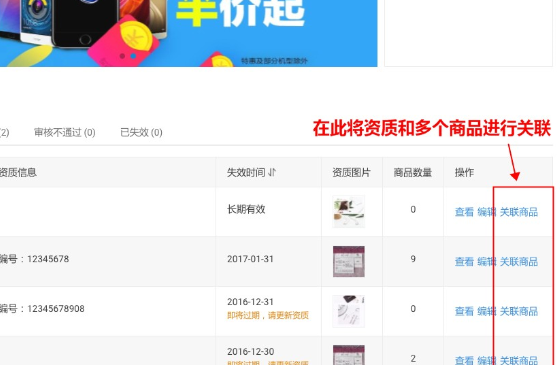
Task: Click 查看 in the 2016-12-31 row
Action: click(464, 311)
